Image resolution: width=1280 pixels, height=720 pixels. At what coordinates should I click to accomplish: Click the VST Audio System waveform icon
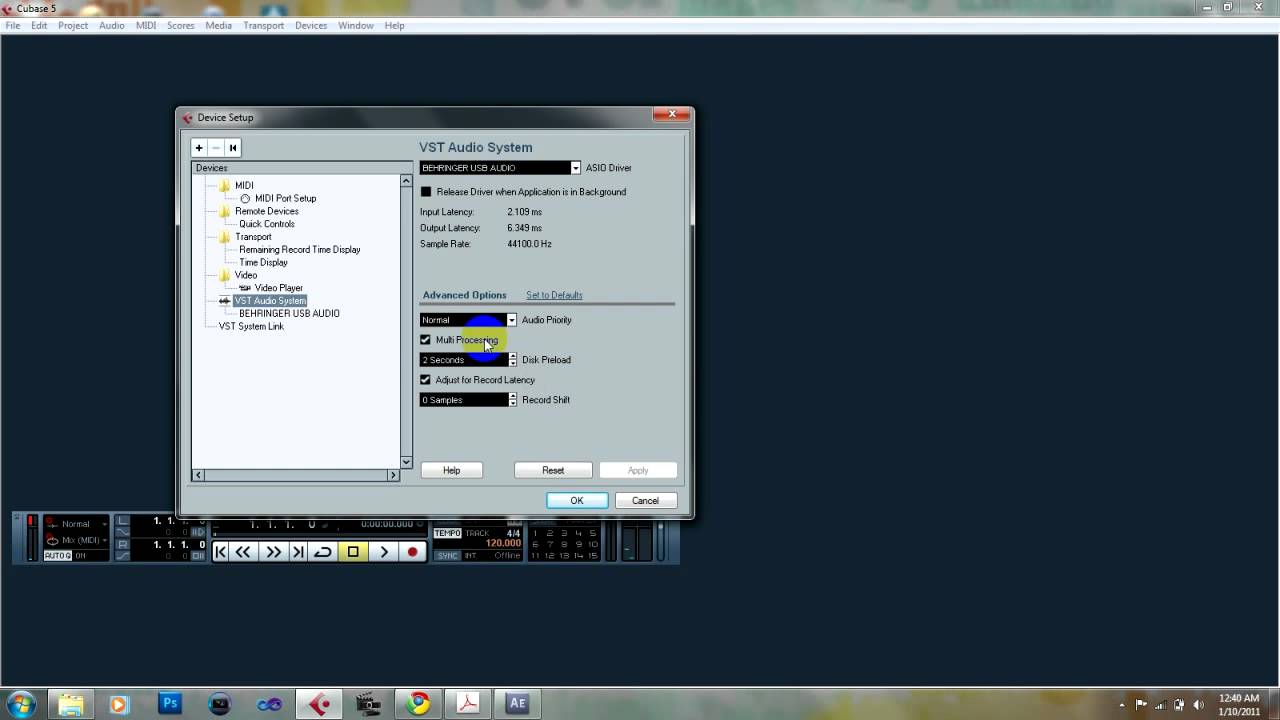pyautogui.click(x=224, y=301)
